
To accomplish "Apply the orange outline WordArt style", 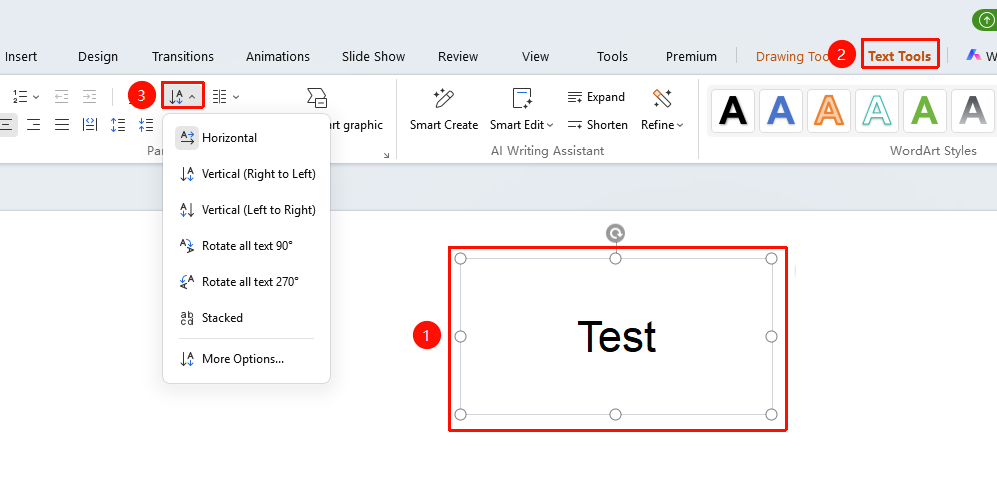I will [829, 111].
